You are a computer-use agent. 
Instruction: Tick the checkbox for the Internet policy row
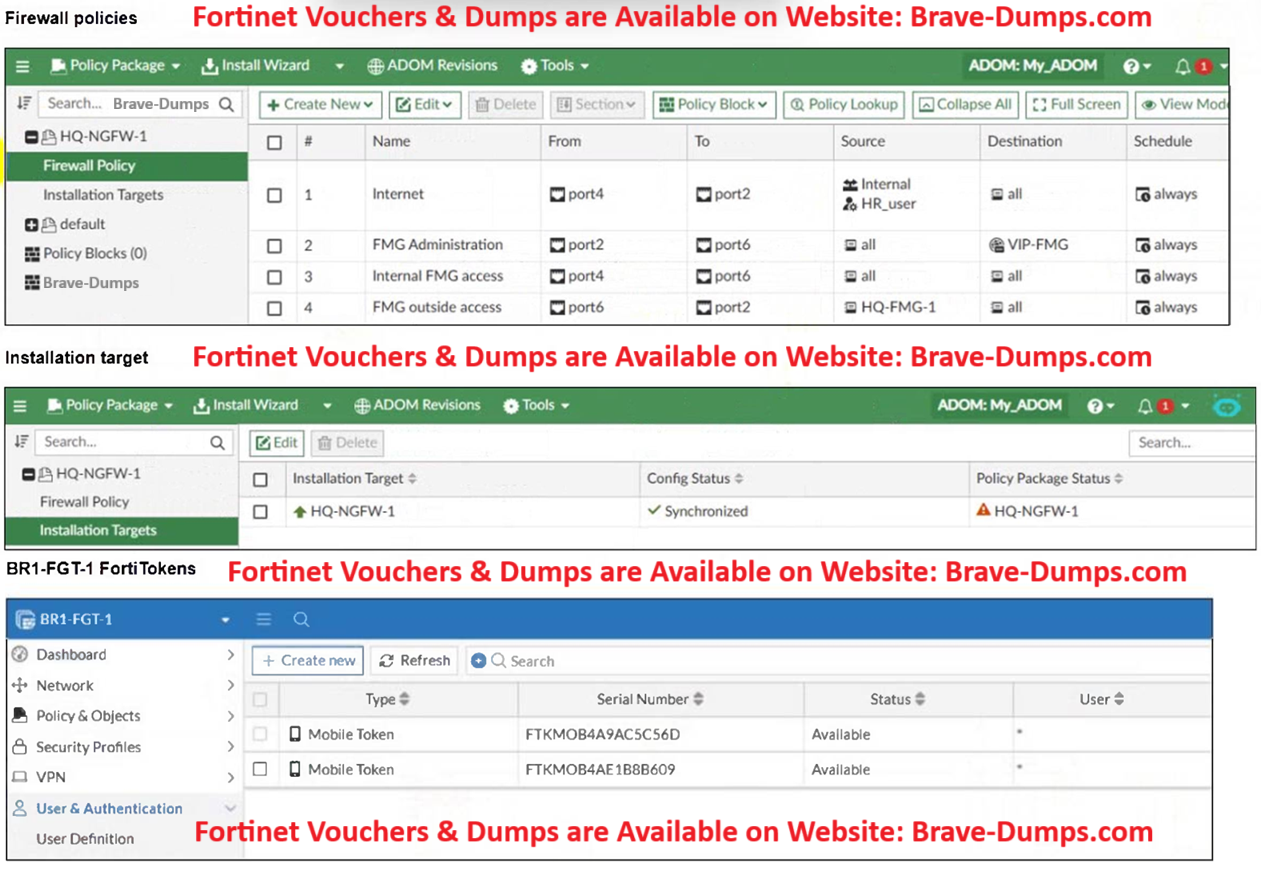tap(274, 196)
